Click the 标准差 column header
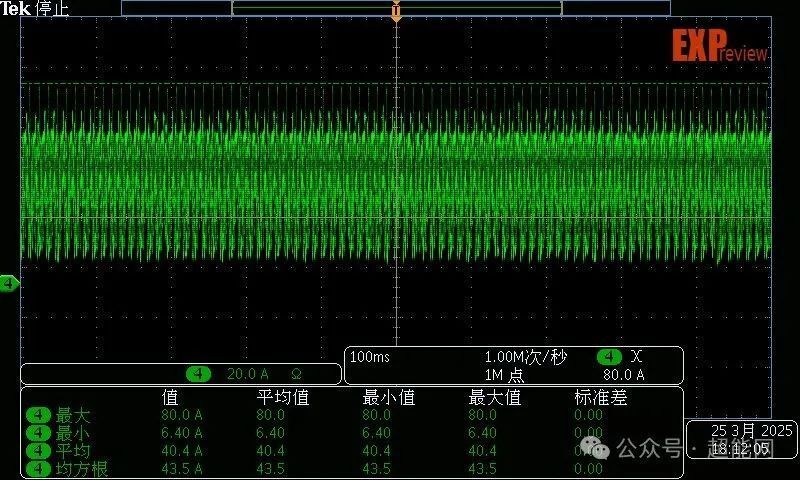The width and height of the screenshot is (800, 480). click(601, 397)
